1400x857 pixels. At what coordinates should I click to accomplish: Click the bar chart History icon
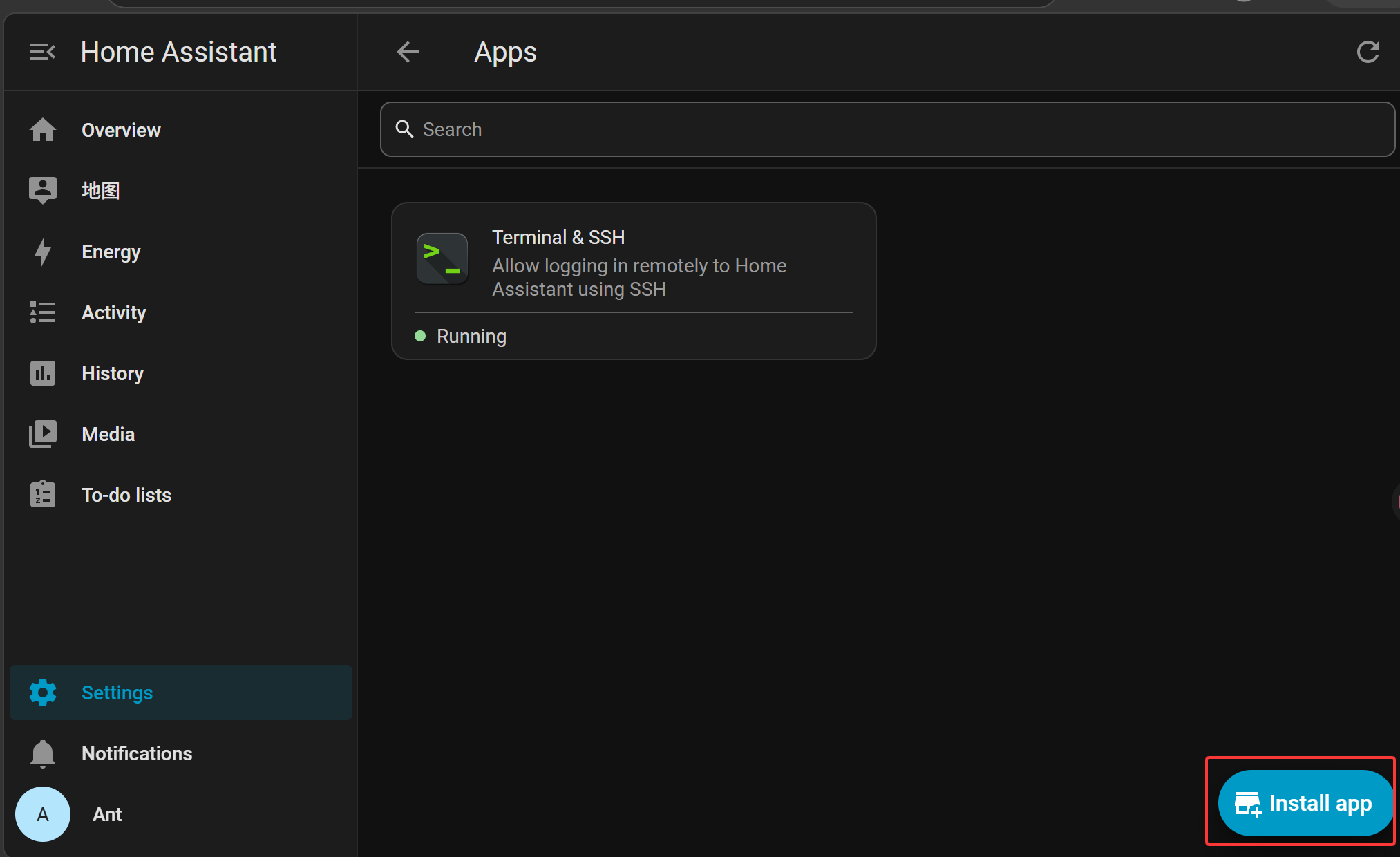tap(43, 373)
